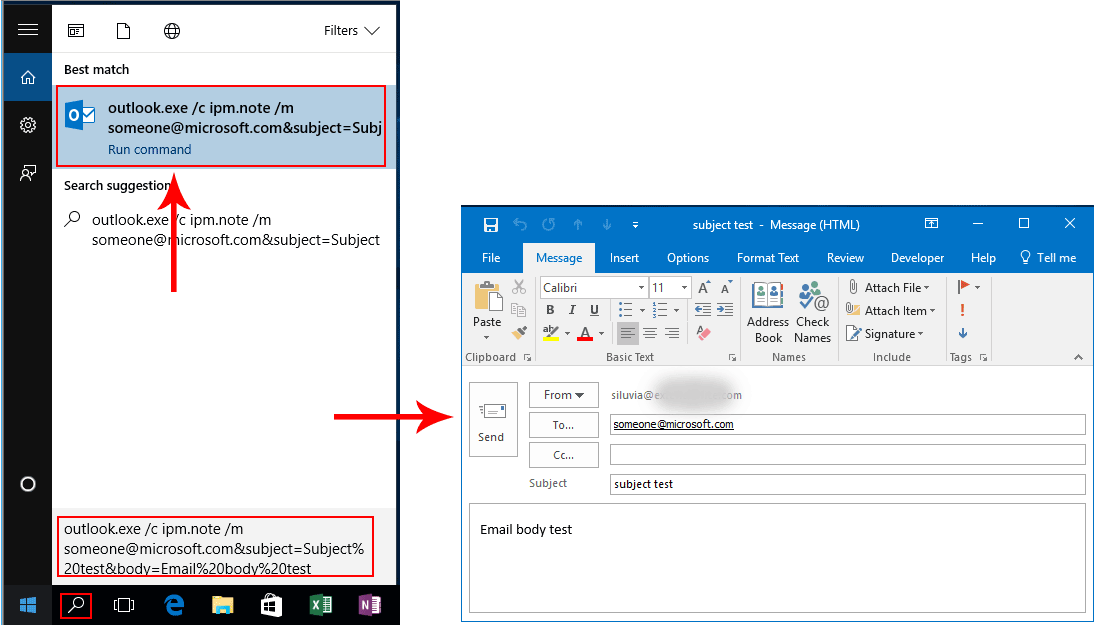Toggle Underline formatting
This screenshot has height=626, width=1096.
594,310
